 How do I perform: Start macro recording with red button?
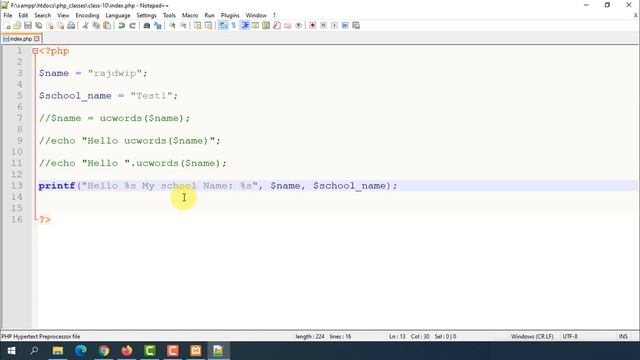click(x=313, y=25)
